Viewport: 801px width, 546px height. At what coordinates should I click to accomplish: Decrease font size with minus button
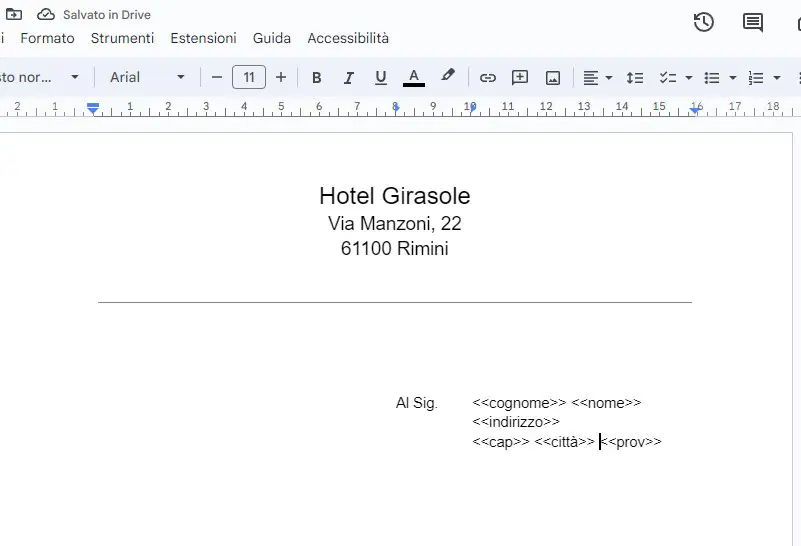point(217,77)
